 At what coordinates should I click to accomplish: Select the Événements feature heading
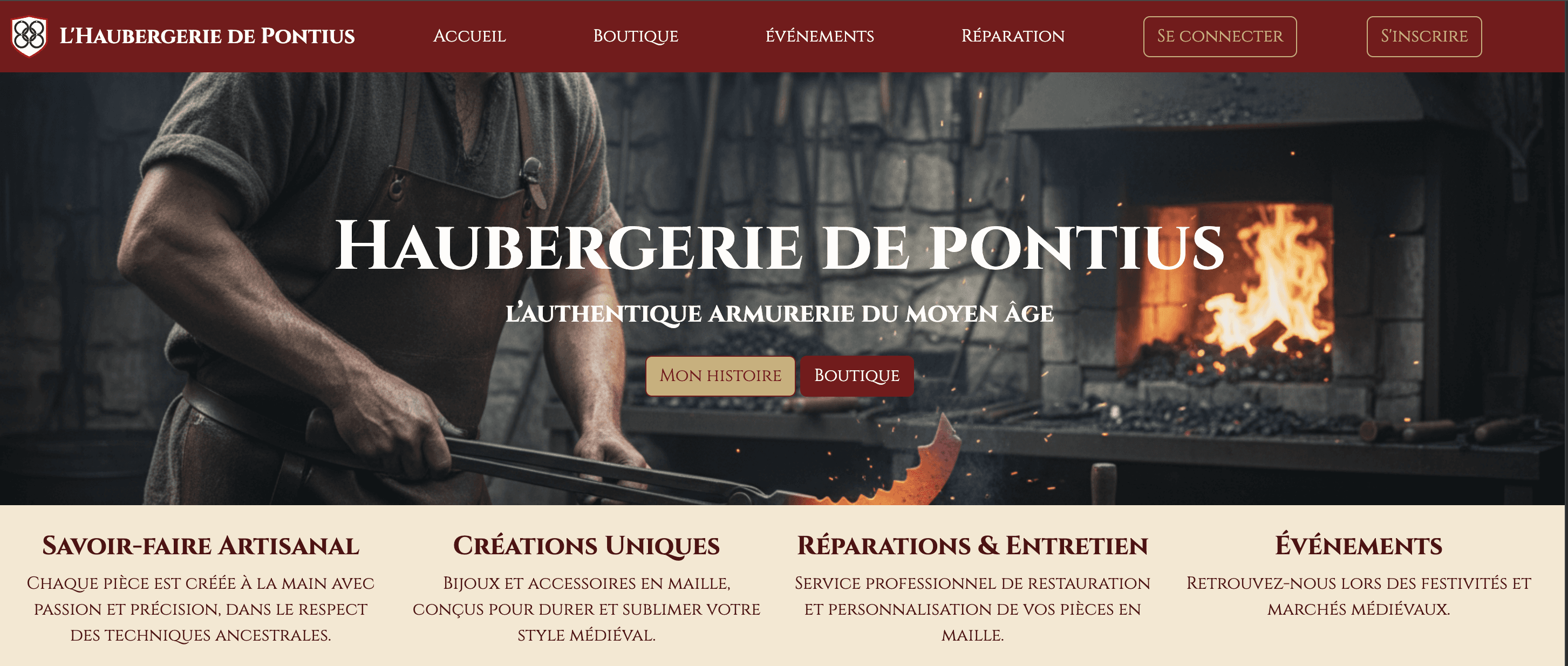[1359, 546]
